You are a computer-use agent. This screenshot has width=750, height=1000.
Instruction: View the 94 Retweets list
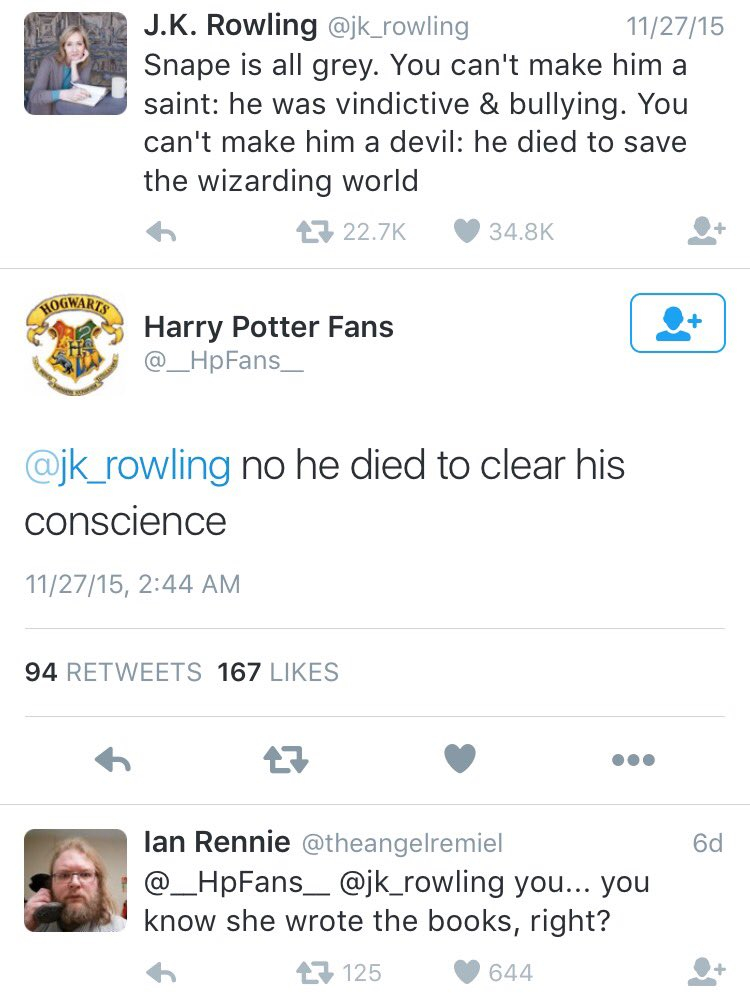click(x=112, y=672)
